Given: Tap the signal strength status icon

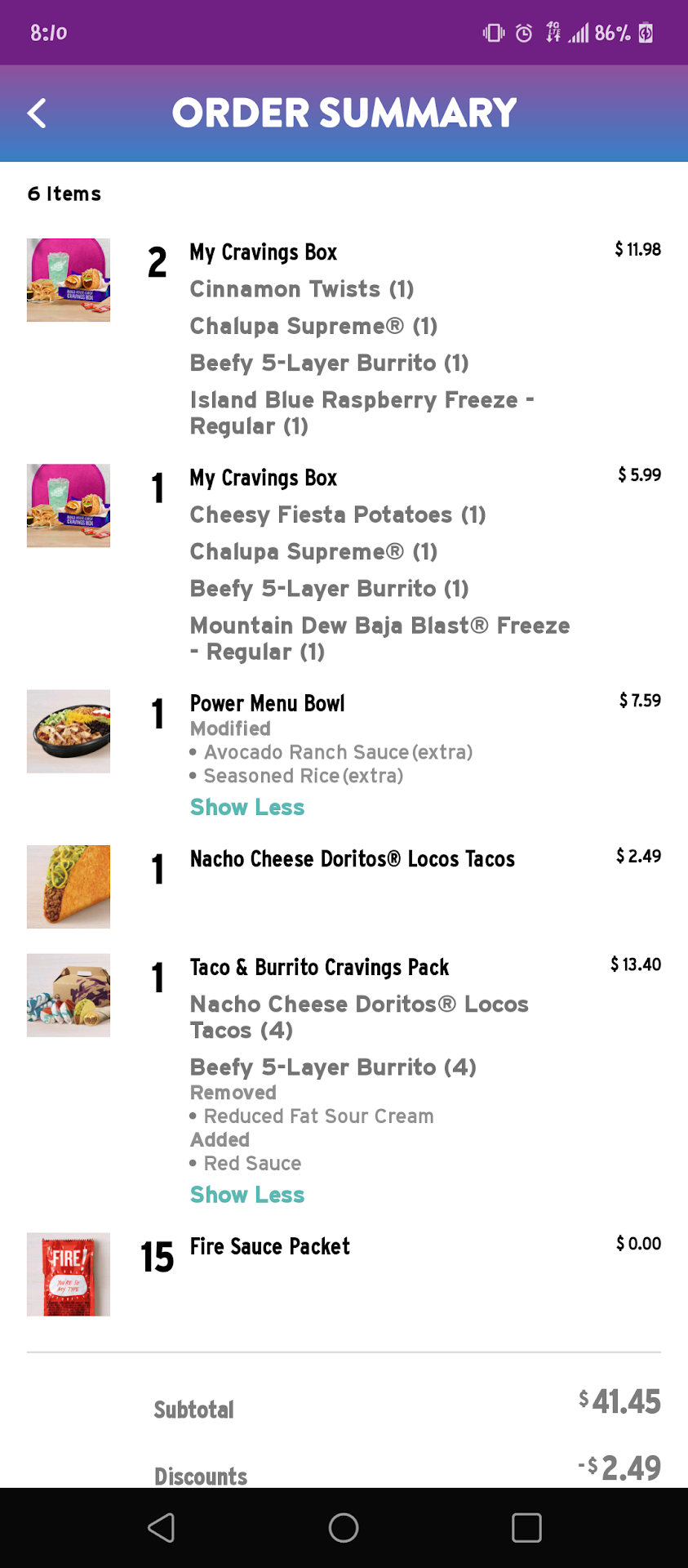Looking at the screenshot, I should coord(579,33).
